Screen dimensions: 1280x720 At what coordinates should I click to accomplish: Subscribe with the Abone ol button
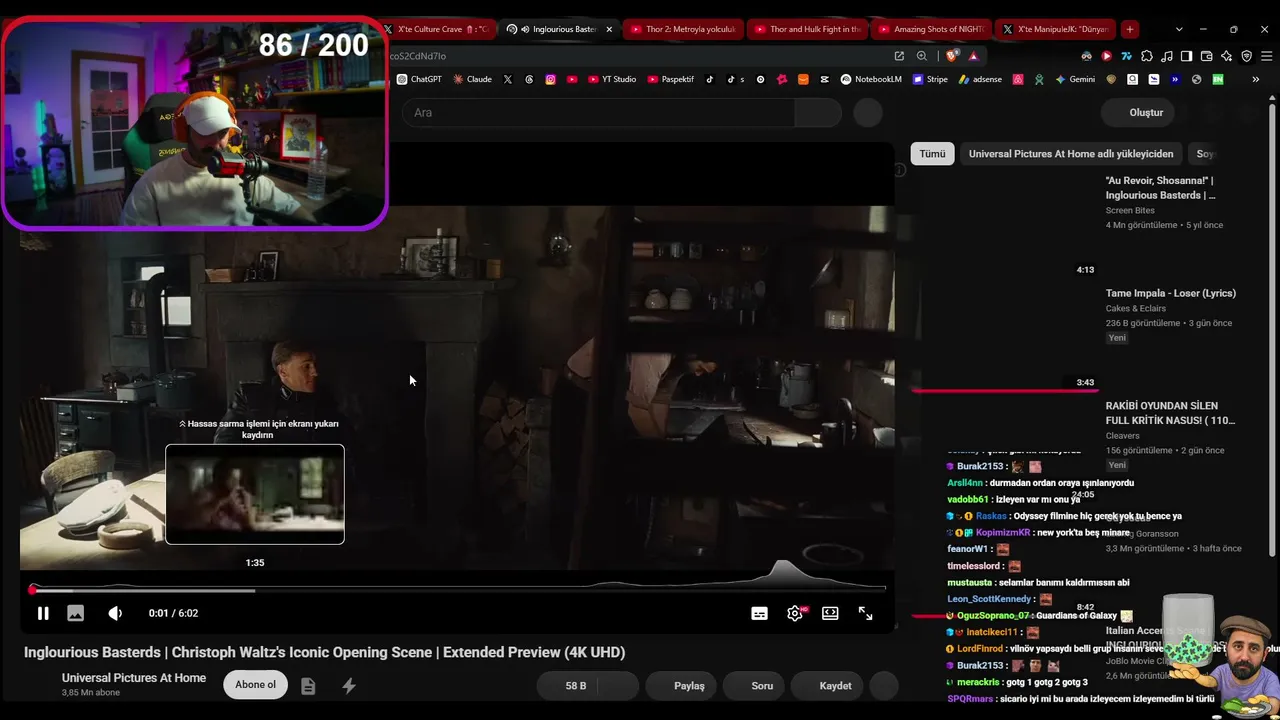[255, 685]
